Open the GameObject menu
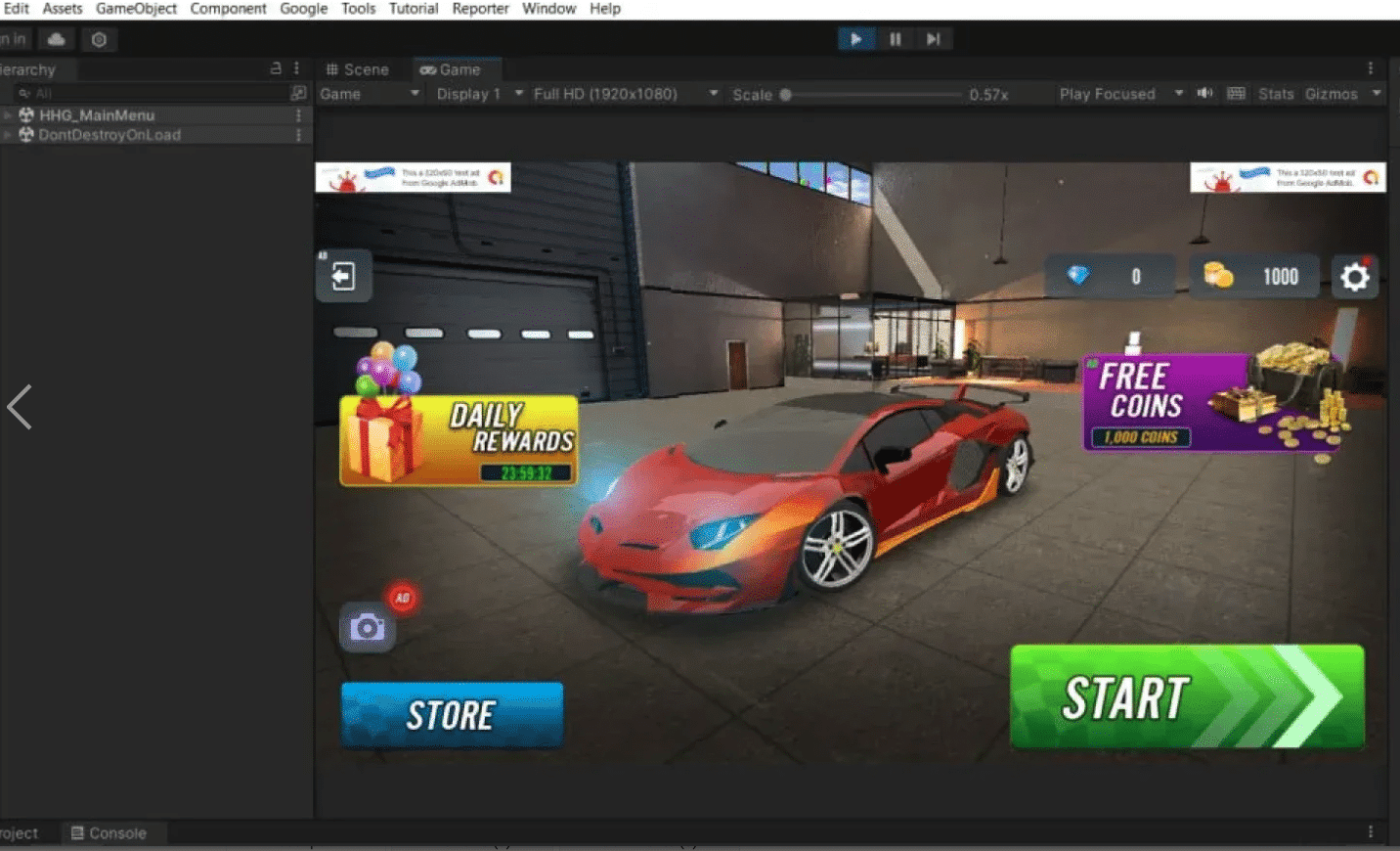Image resolution: width=1400 pixels, height=851 pixels. (136, 9)
